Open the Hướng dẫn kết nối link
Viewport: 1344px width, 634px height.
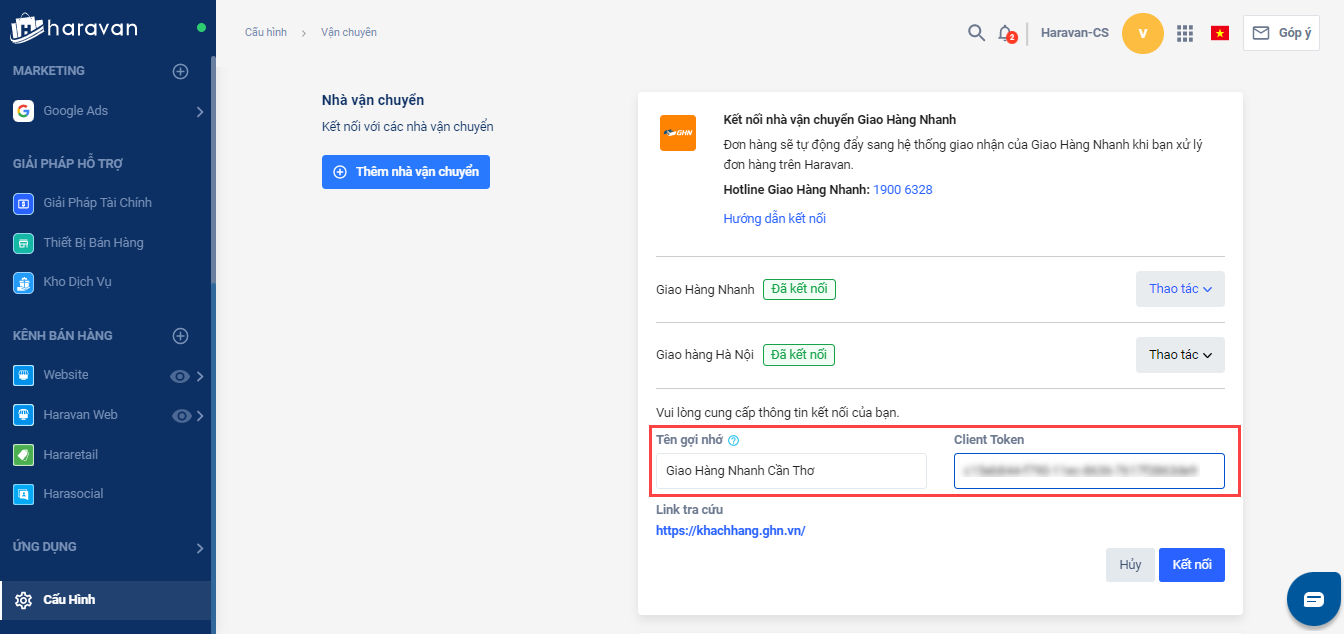[x=774, y=219]
